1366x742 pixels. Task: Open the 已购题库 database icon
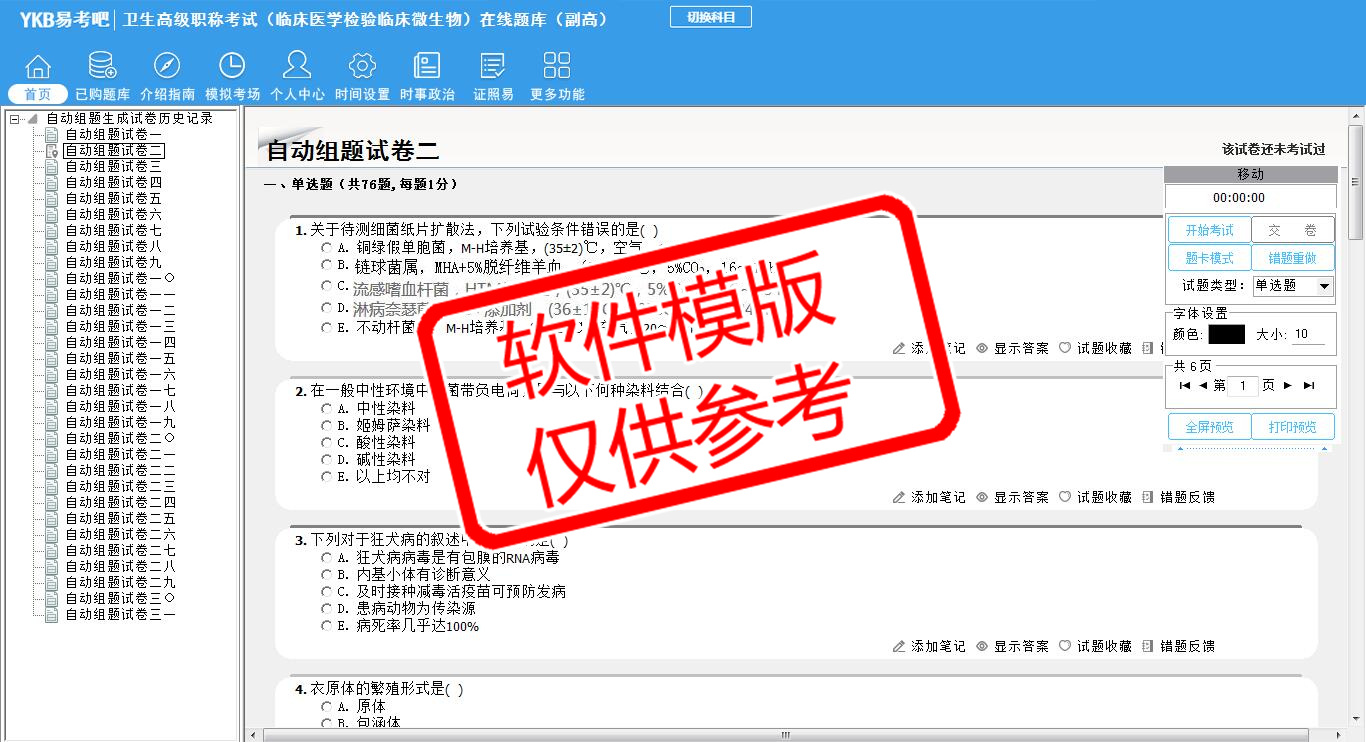click(x=102, y=67)
